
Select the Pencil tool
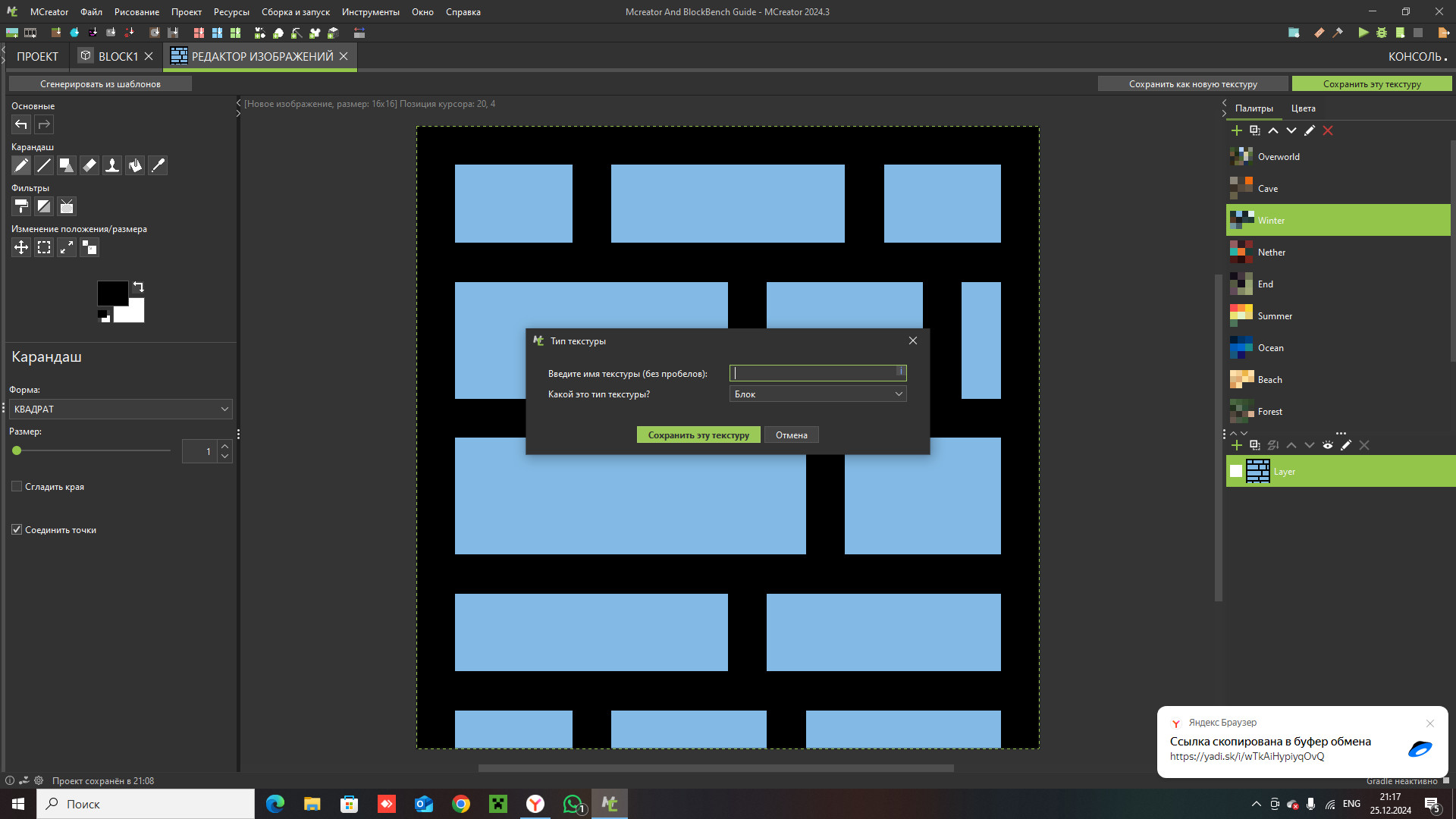click(x=21, y=165)
